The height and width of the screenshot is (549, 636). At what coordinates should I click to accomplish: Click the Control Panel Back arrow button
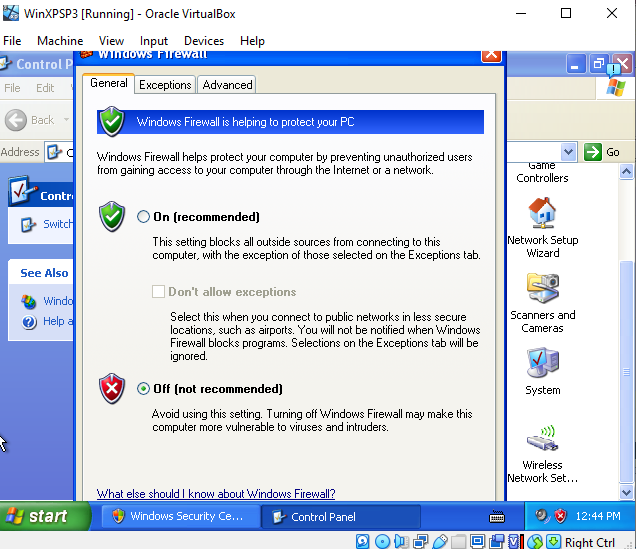[x=16, y=120]
